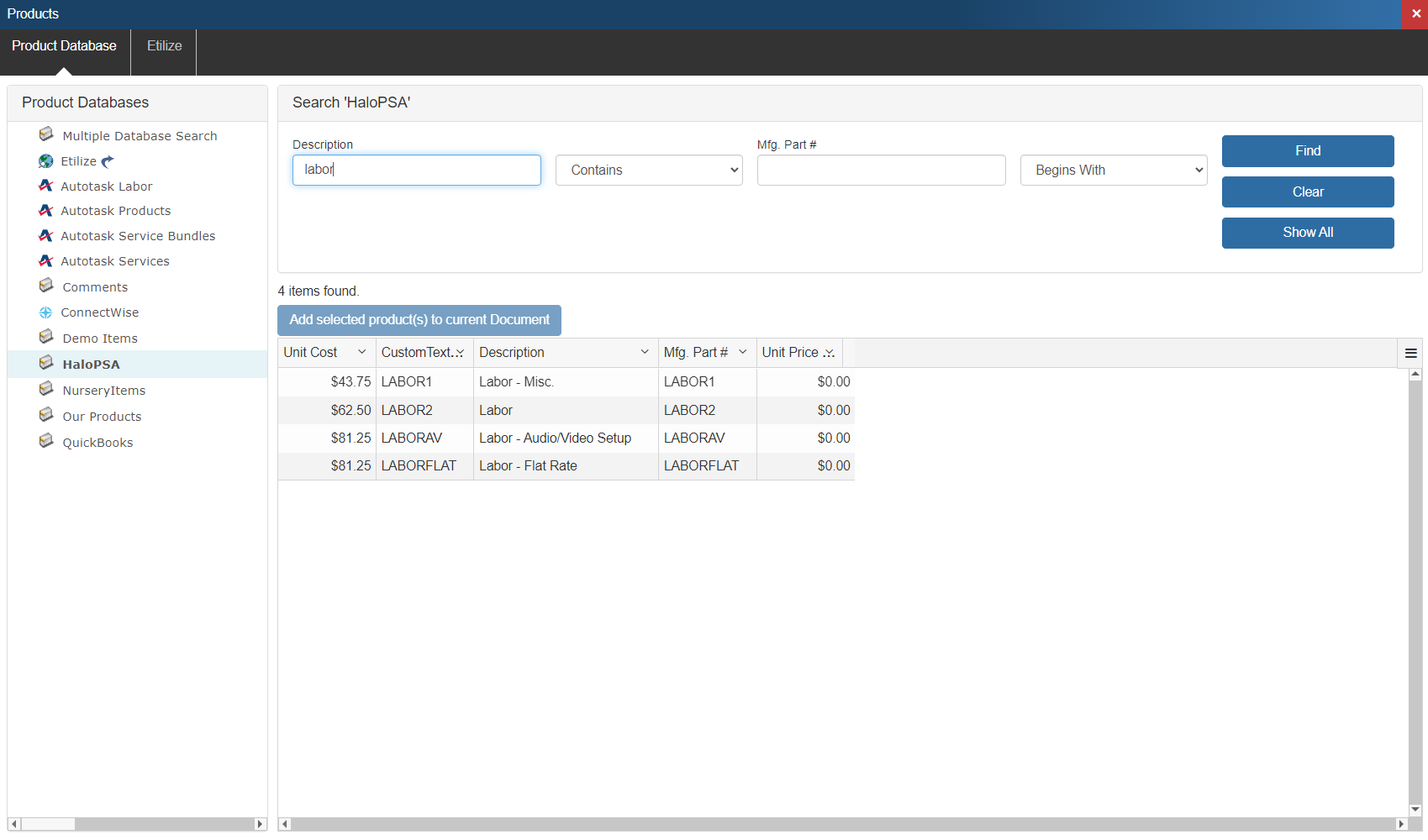This screenshot has width=1428, height=840.
Task: Click the Etilize globe icon in sidebar
Action: [x=45, y=160]
